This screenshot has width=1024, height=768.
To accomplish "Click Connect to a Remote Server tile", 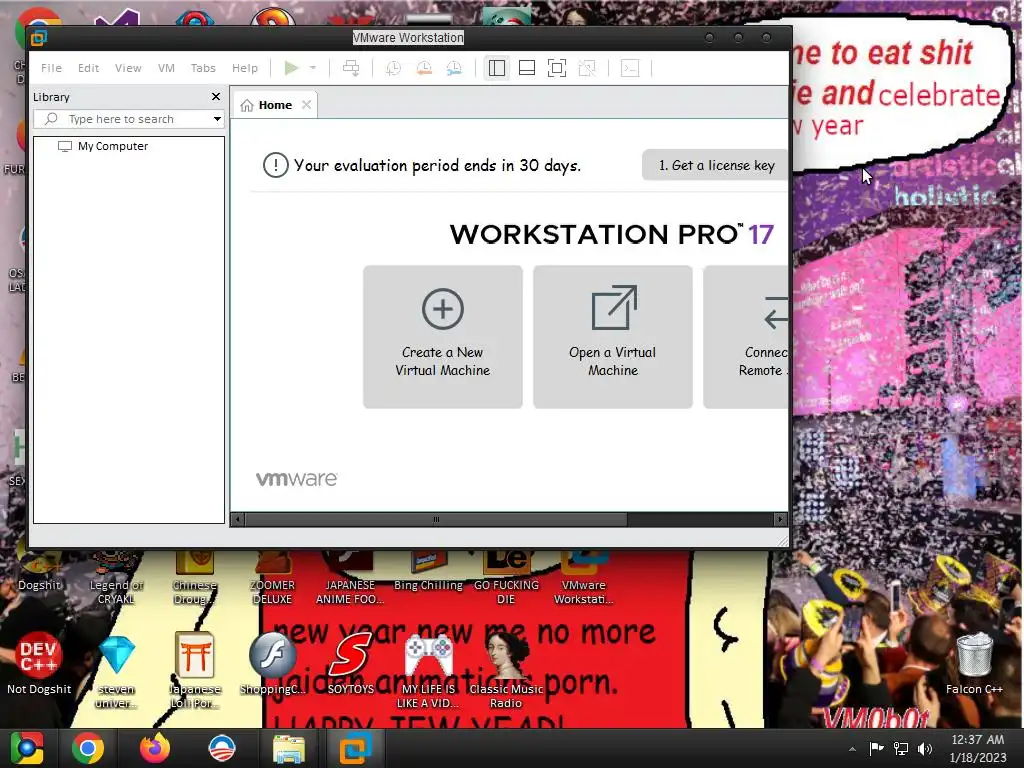I will coord(746,337).
